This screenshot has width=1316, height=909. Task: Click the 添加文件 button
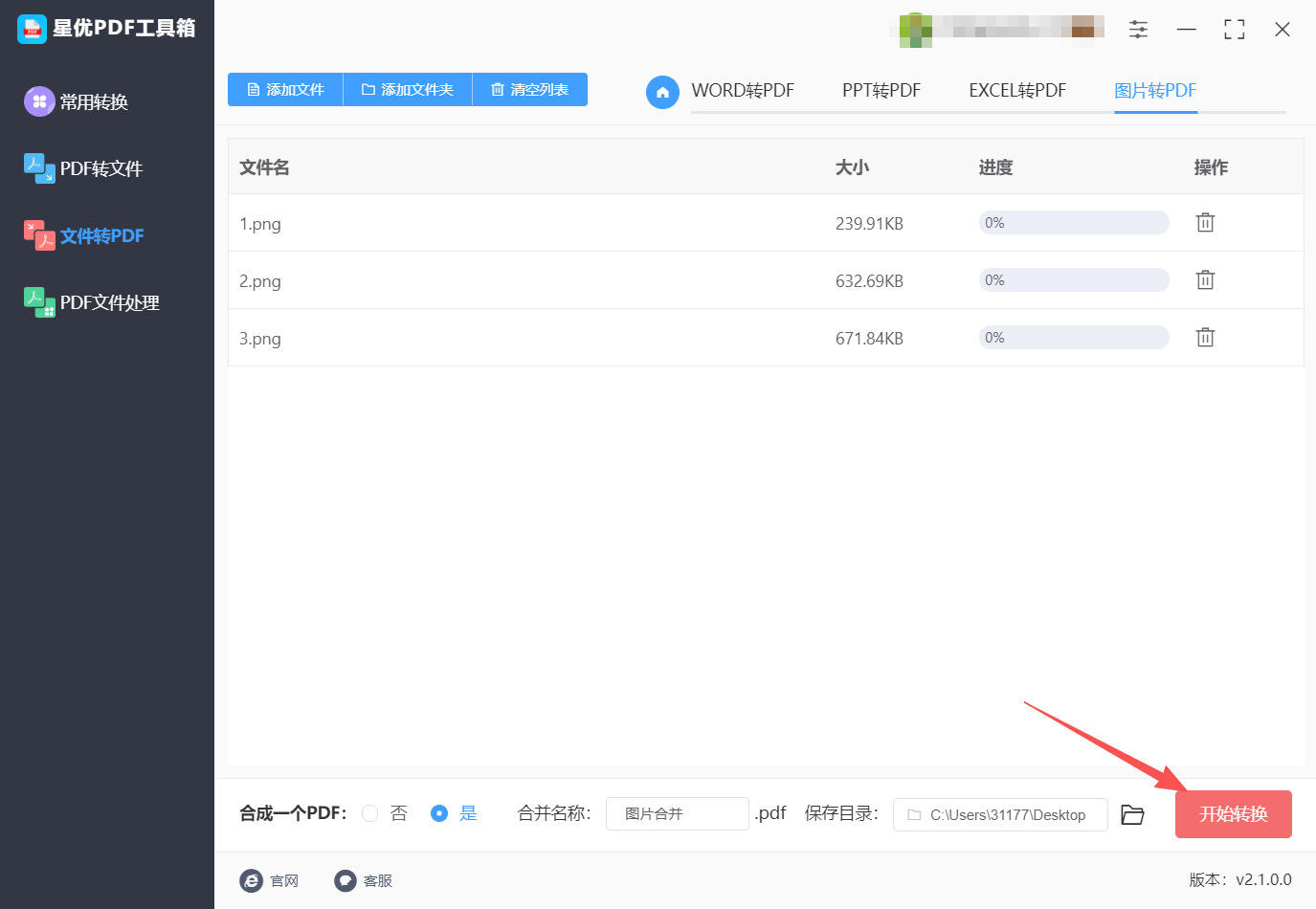(285, 90)
